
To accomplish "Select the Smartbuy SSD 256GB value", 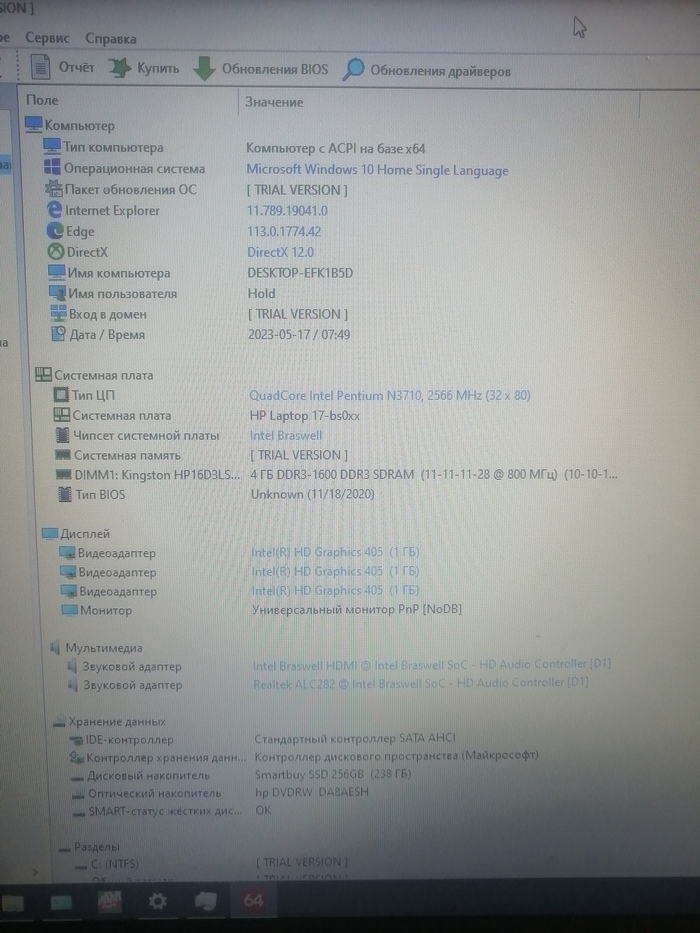I will 333,774.
